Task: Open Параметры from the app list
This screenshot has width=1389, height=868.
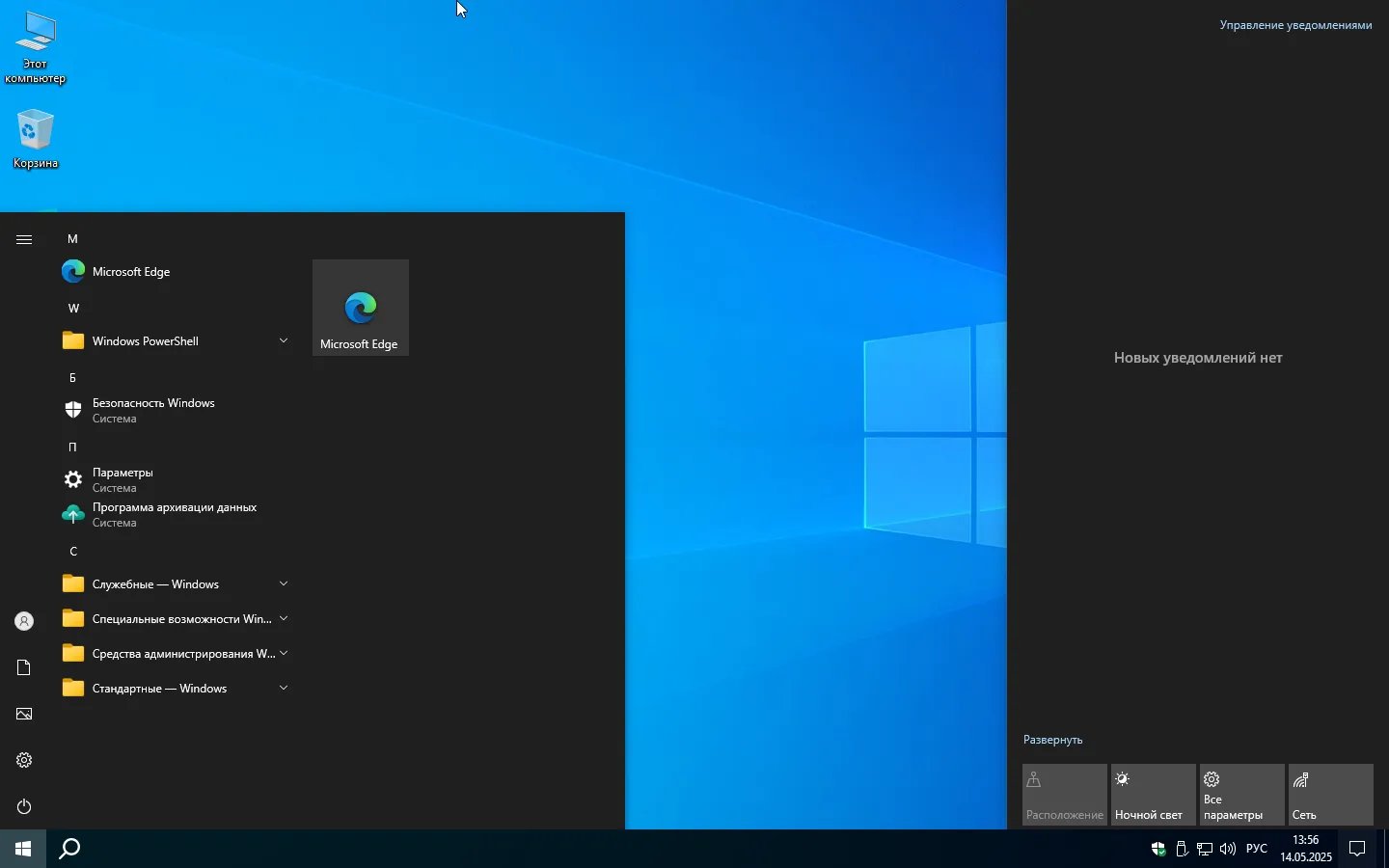Action: [123, 479]
